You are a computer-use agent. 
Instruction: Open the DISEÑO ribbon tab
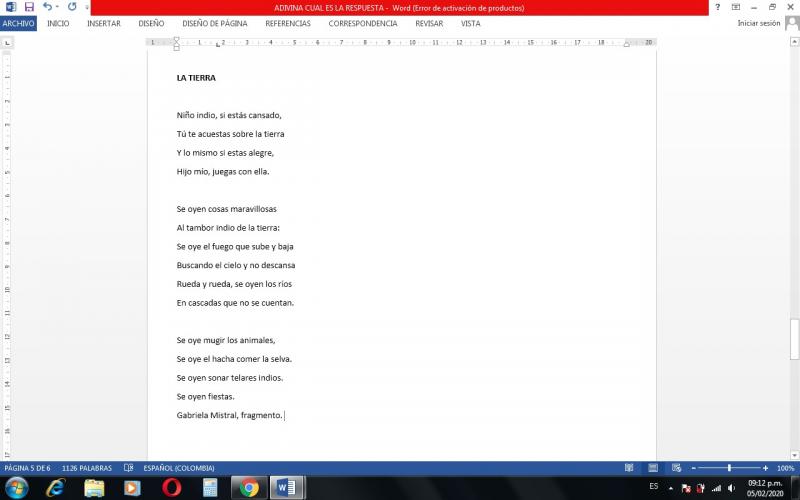click(151, 23)
